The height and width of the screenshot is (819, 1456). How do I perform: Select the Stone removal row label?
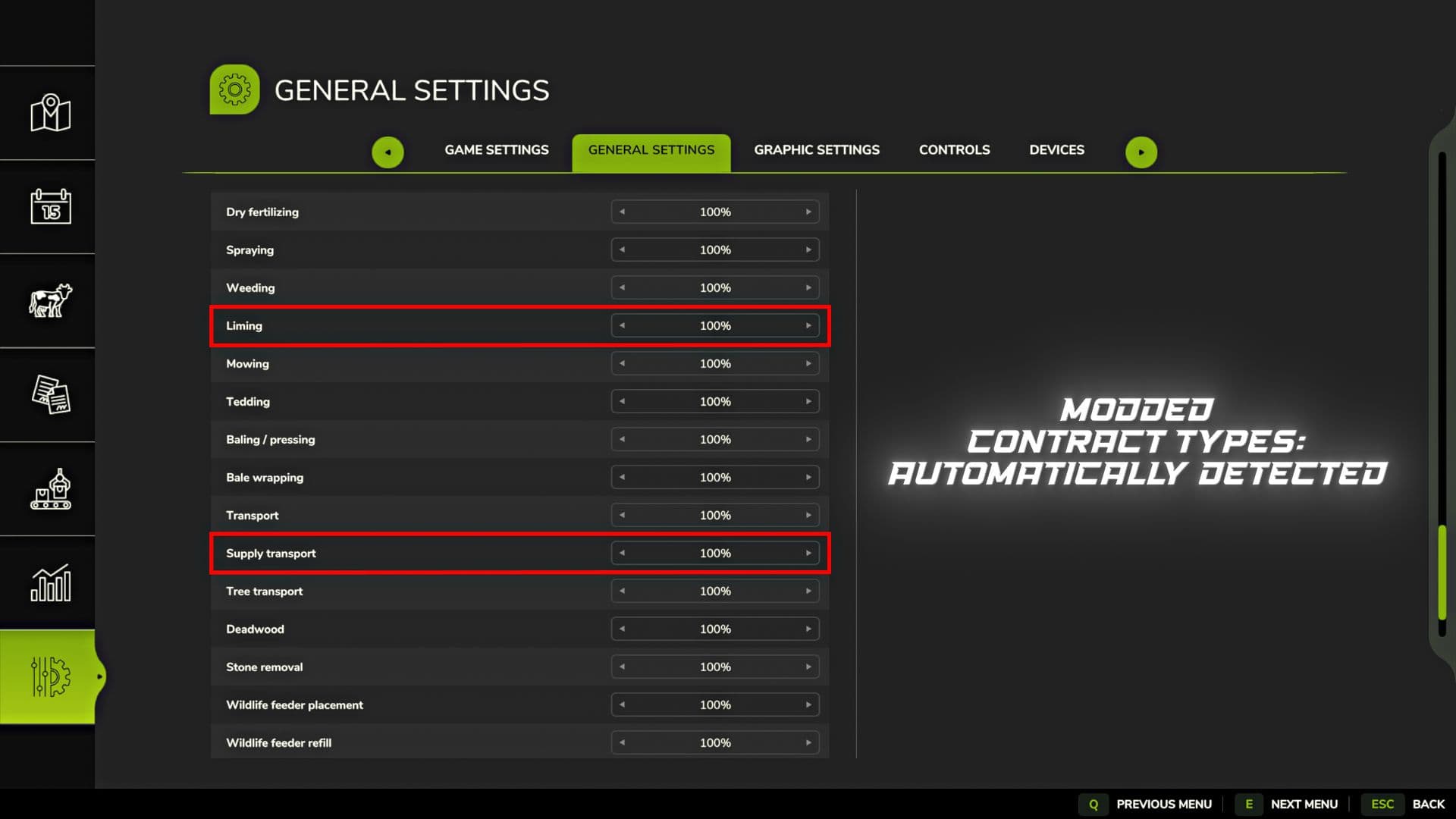[264, 667]
